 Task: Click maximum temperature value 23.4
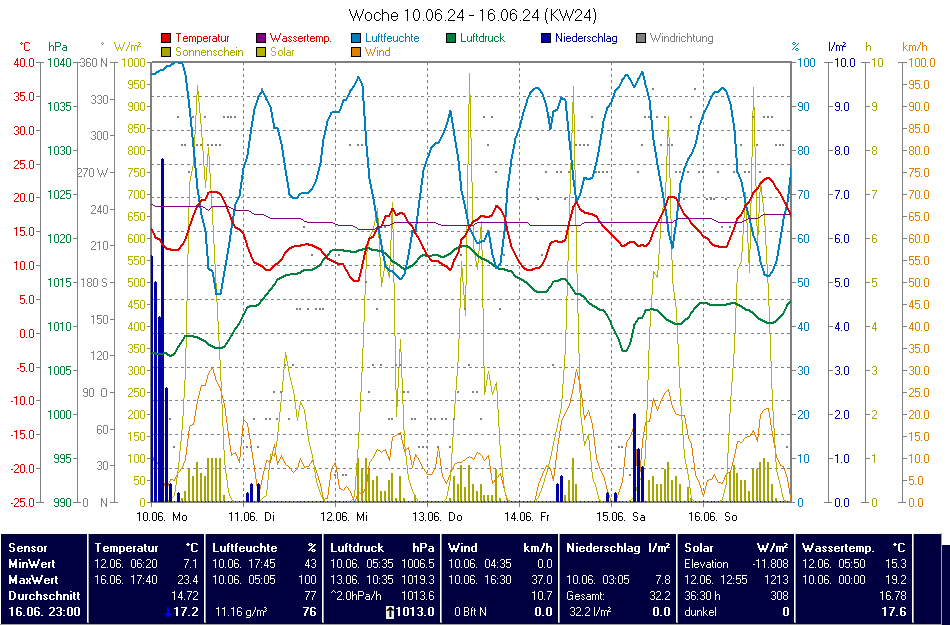pos(187,580)
